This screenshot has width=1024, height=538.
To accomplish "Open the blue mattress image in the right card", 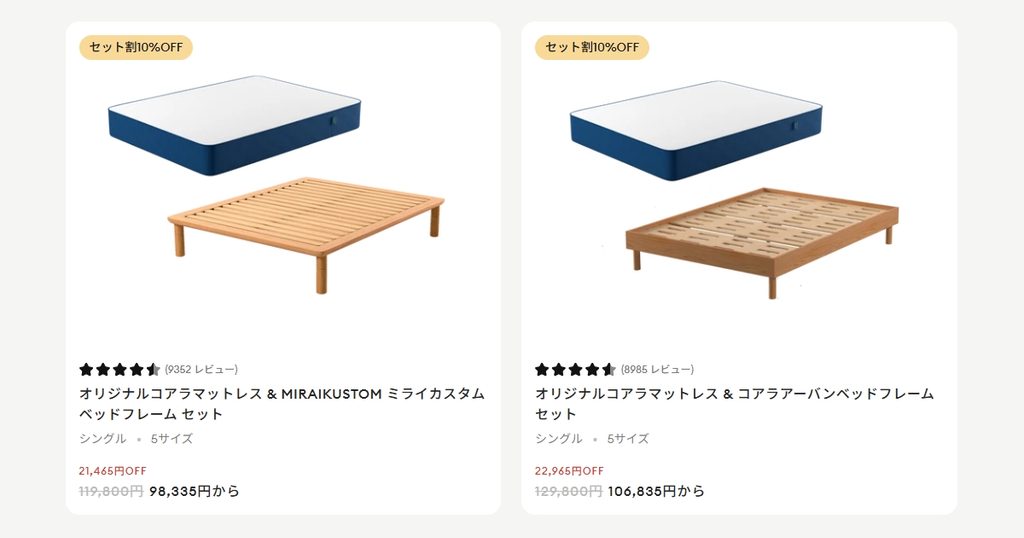I will tap(696, 131).
